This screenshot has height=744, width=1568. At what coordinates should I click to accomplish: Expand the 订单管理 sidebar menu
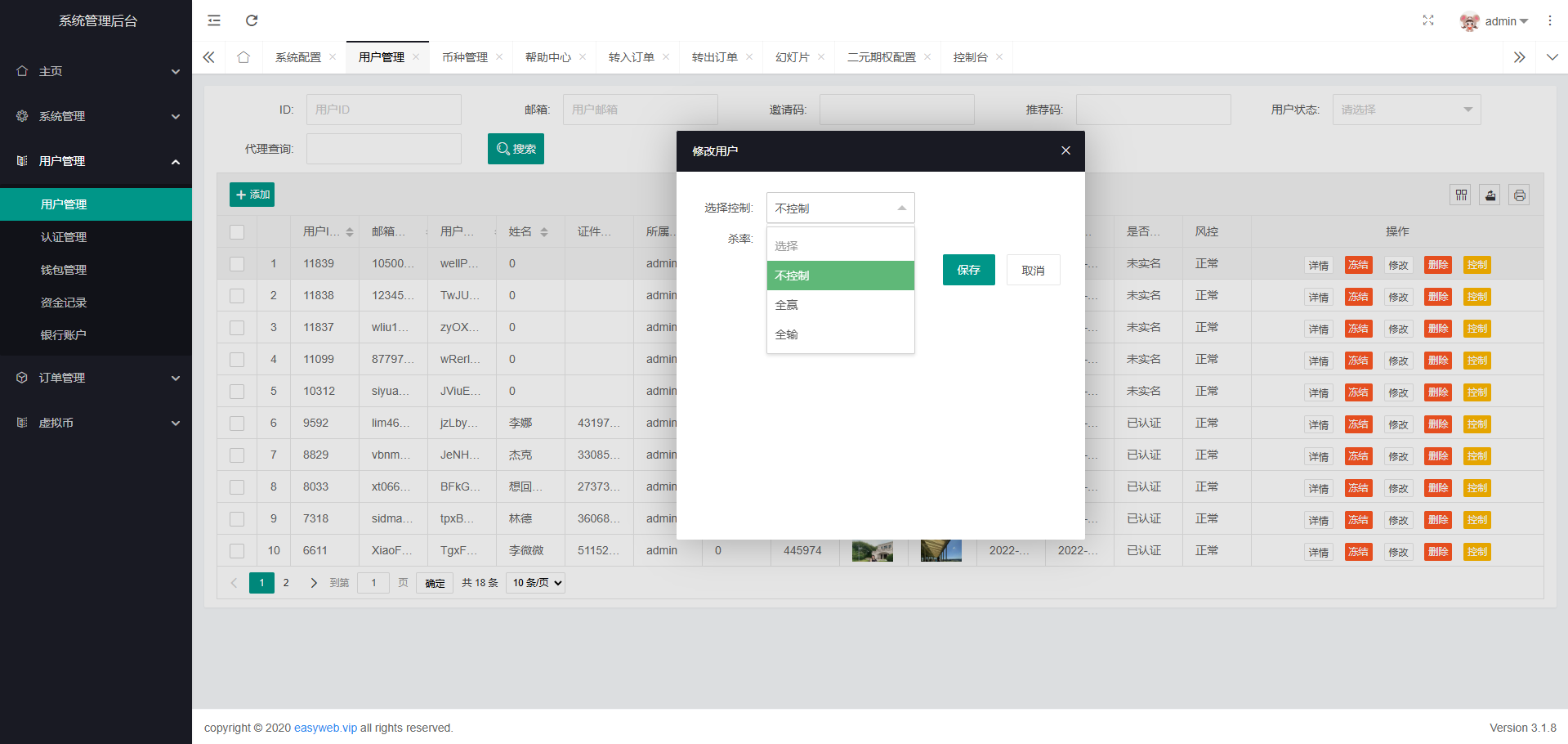96,378
